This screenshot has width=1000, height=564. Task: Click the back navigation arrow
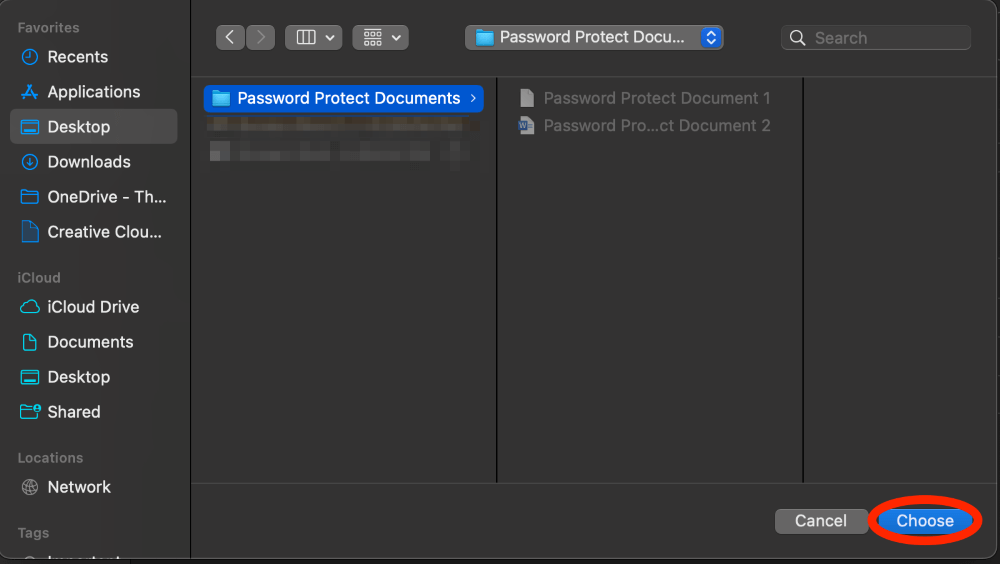[231, 37]
